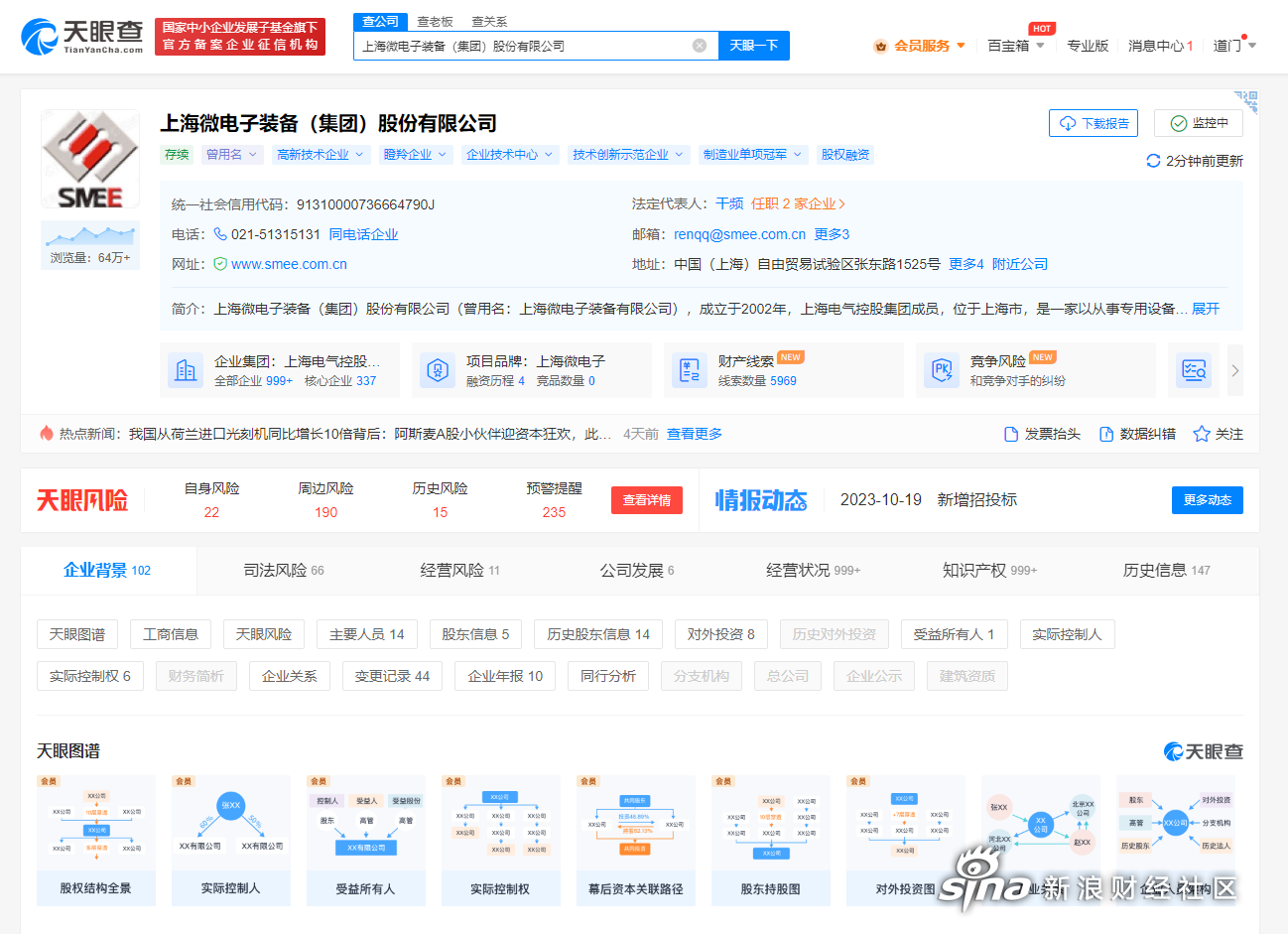The height and width of the screenshot is (934, 1288).
Task: Switch to the 历史信息 tab
Action: tap(1167, 570)
